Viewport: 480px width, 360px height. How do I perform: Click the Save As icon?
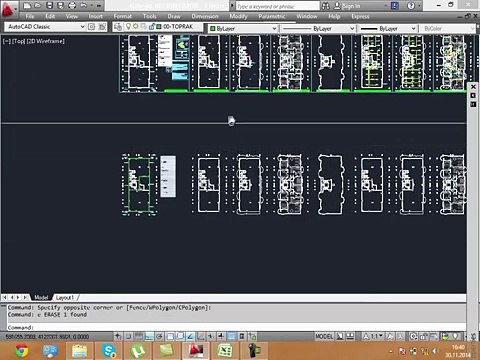tap(60, 6)
